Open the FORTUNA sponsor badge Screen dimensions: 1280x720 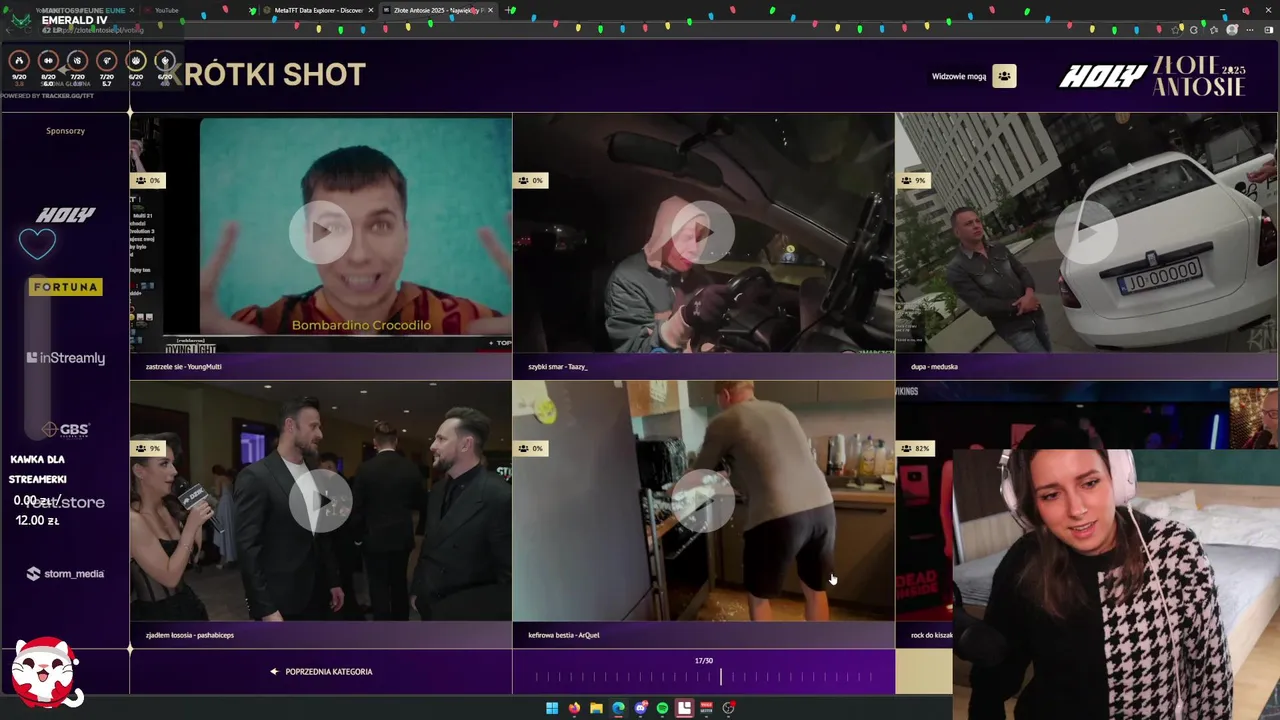coord(66,287)
